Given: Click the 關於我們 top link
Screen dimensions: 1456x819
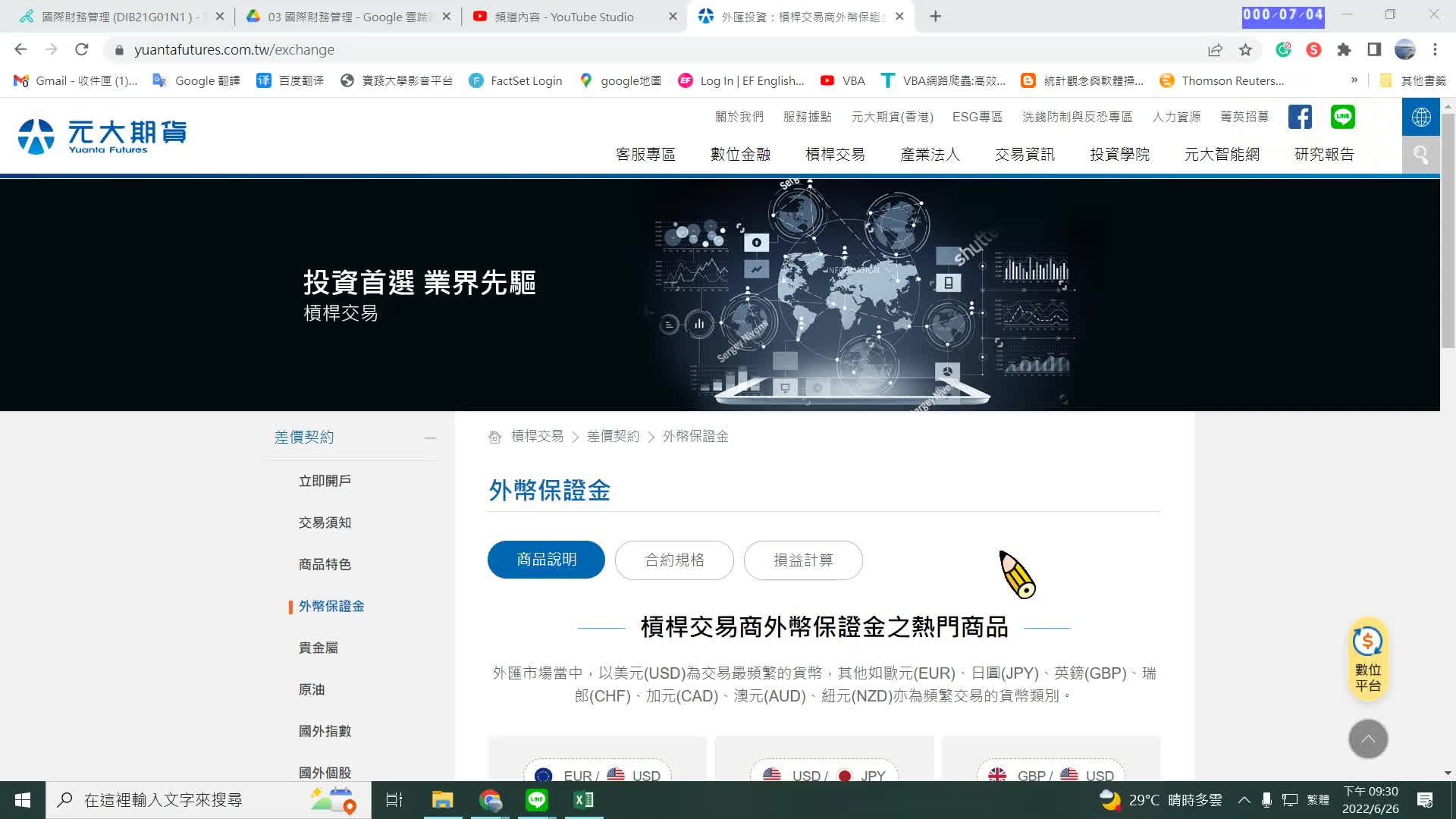Looking at the screenshot, I should coord(739,117).
